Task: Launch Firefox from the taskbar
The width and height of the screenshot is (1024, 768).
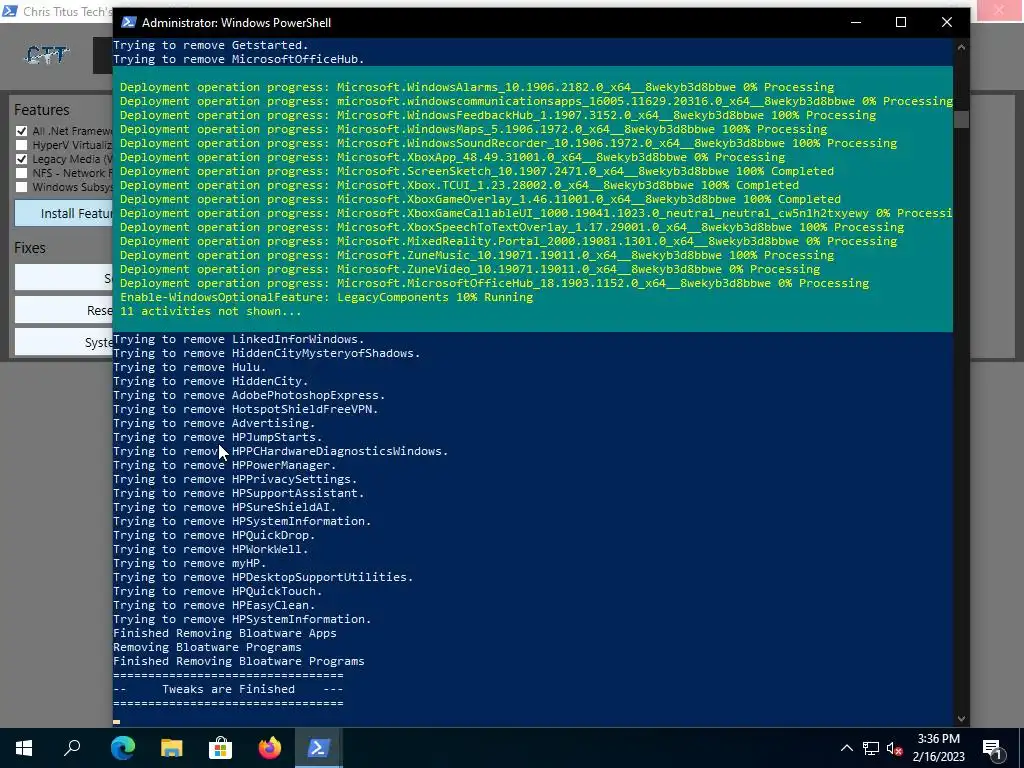Action: 270,748
